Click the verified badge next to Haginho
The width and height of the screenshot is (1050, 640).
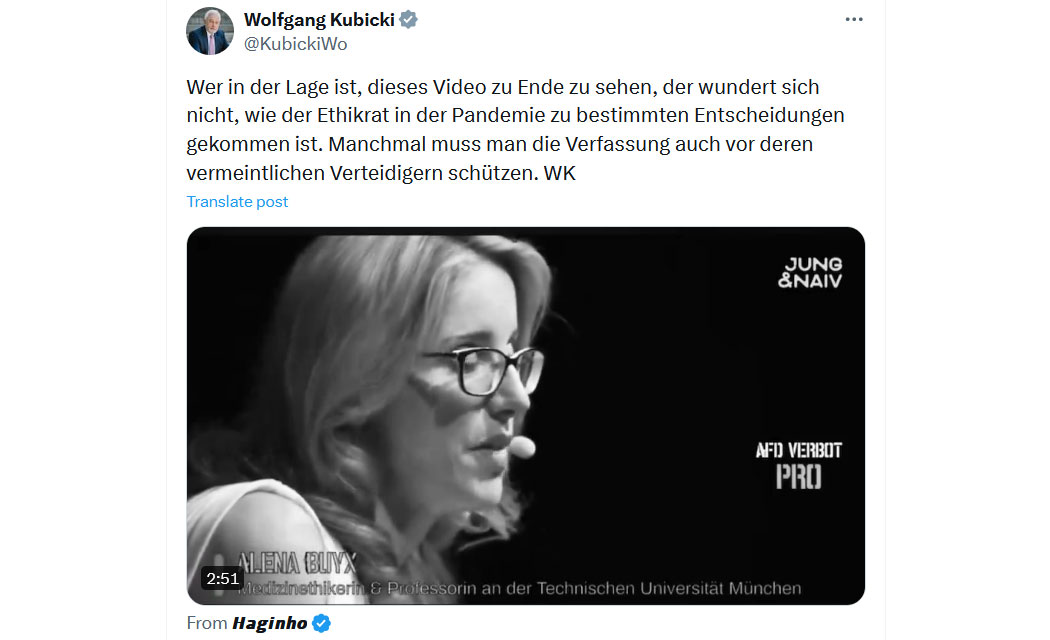(322, 623)
